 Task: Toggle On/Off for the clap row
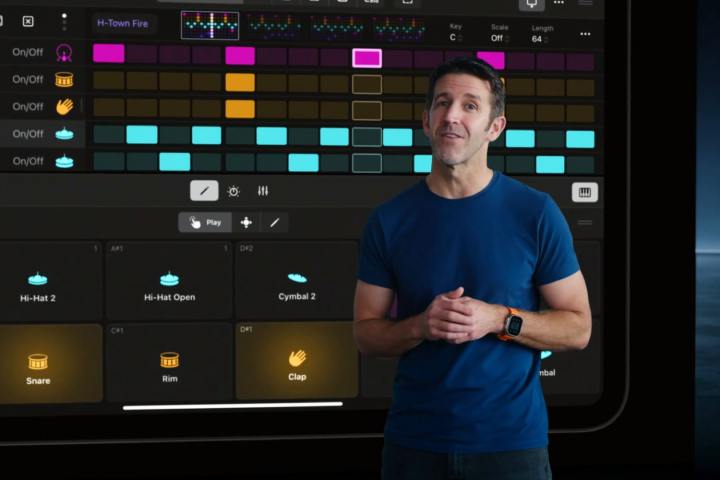[28, 106]
